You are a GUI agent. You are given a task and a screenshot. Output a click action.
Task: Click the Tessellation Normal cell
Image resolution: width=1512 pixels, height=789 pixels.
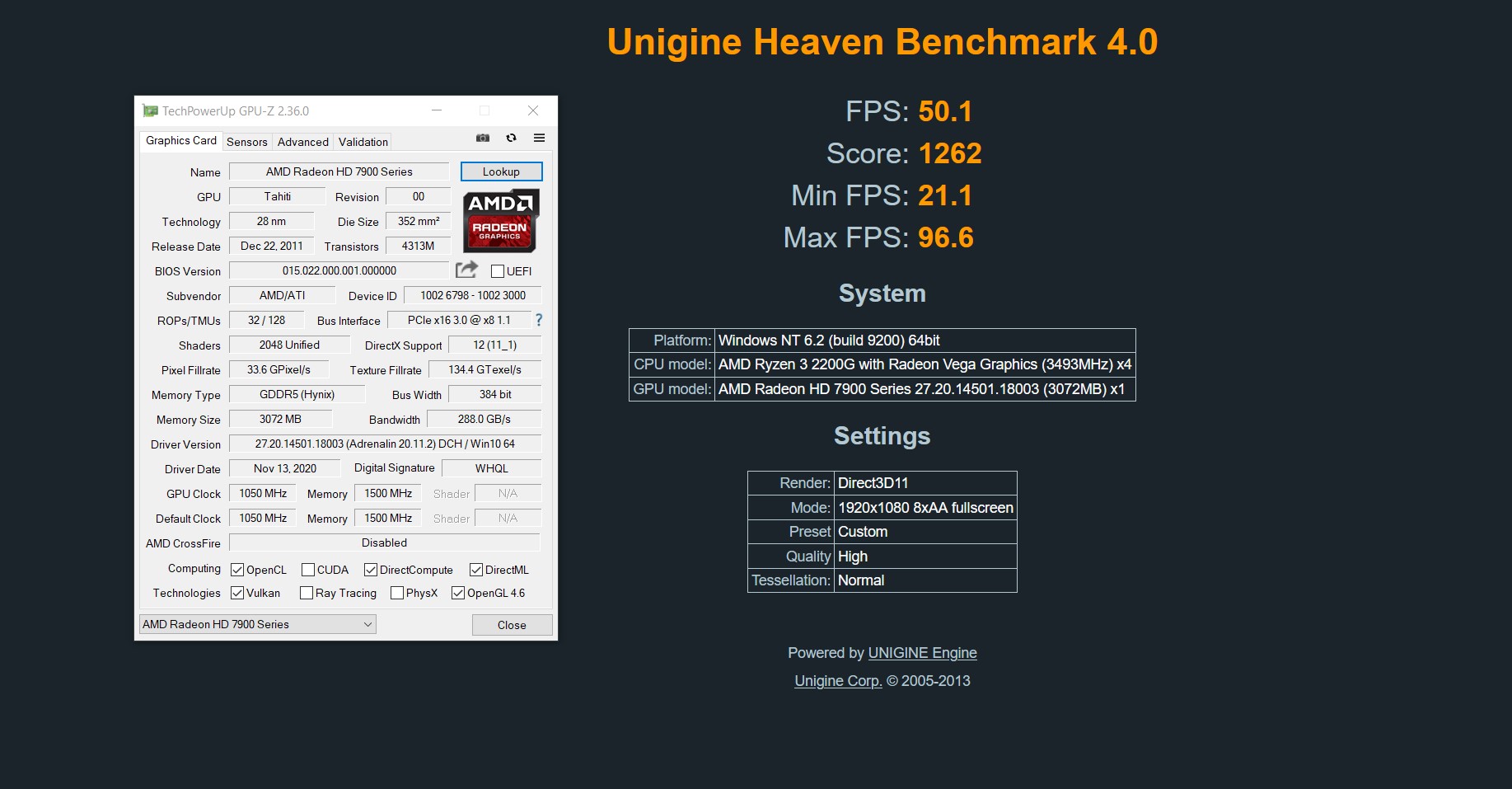925,580
